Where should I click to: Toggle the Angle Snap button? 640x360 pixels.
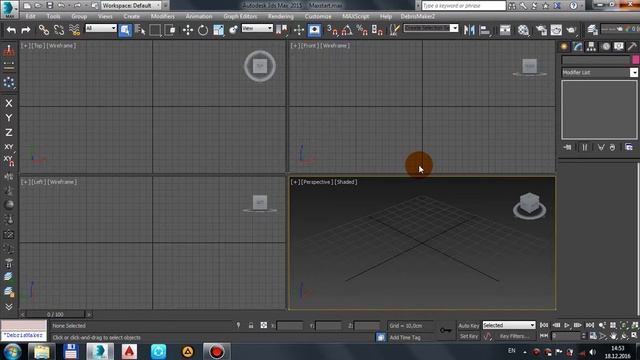[347, 30]
